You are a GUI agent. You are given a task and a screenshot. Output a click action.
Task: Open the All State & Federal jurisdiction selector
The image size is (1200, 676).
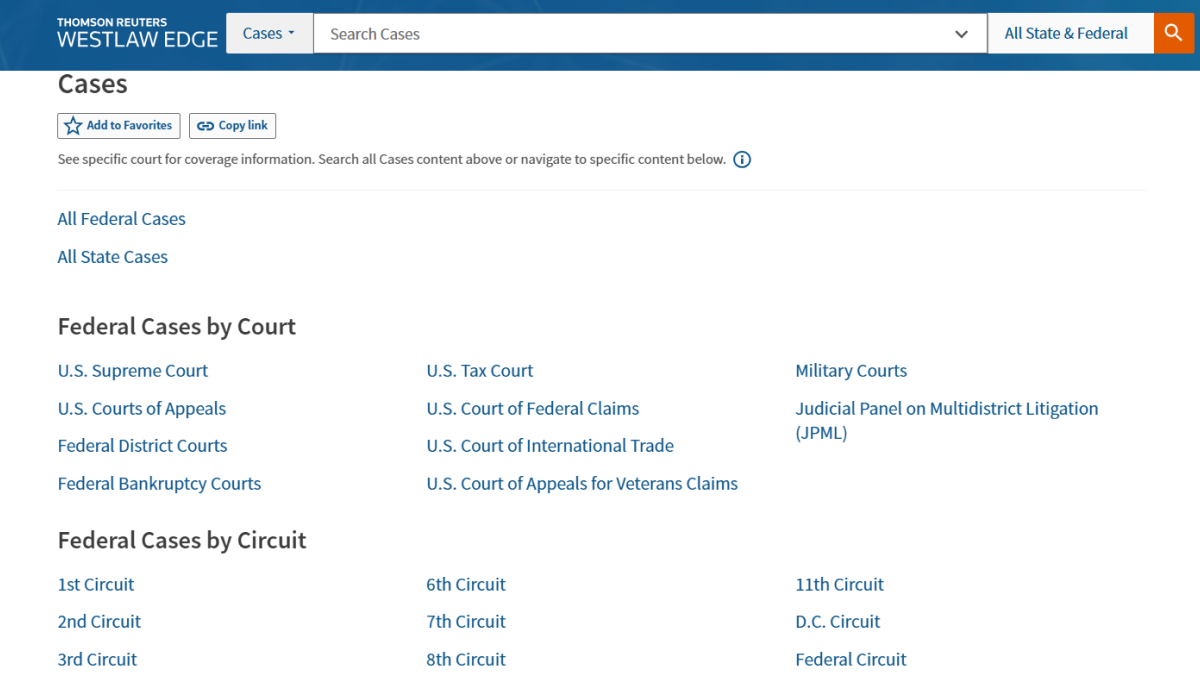(1066, 34)
